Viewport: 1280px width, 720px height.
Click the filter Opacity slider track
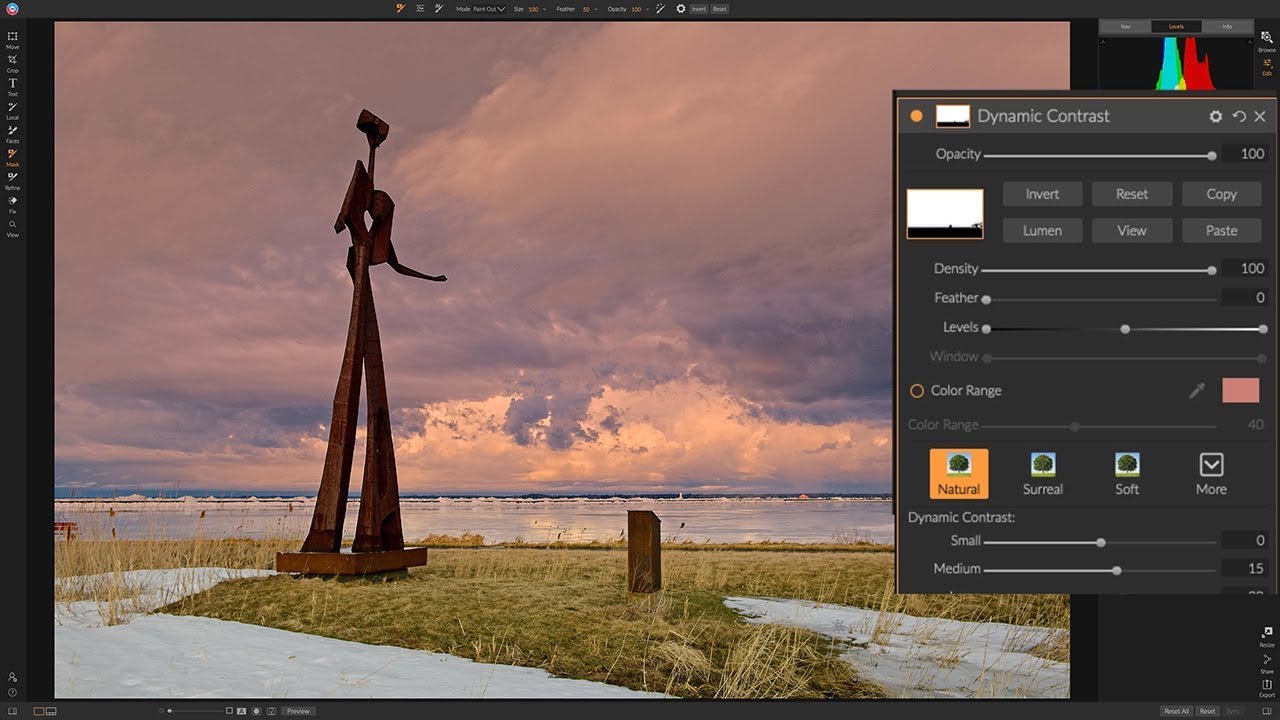click(x=1100, y=156)
